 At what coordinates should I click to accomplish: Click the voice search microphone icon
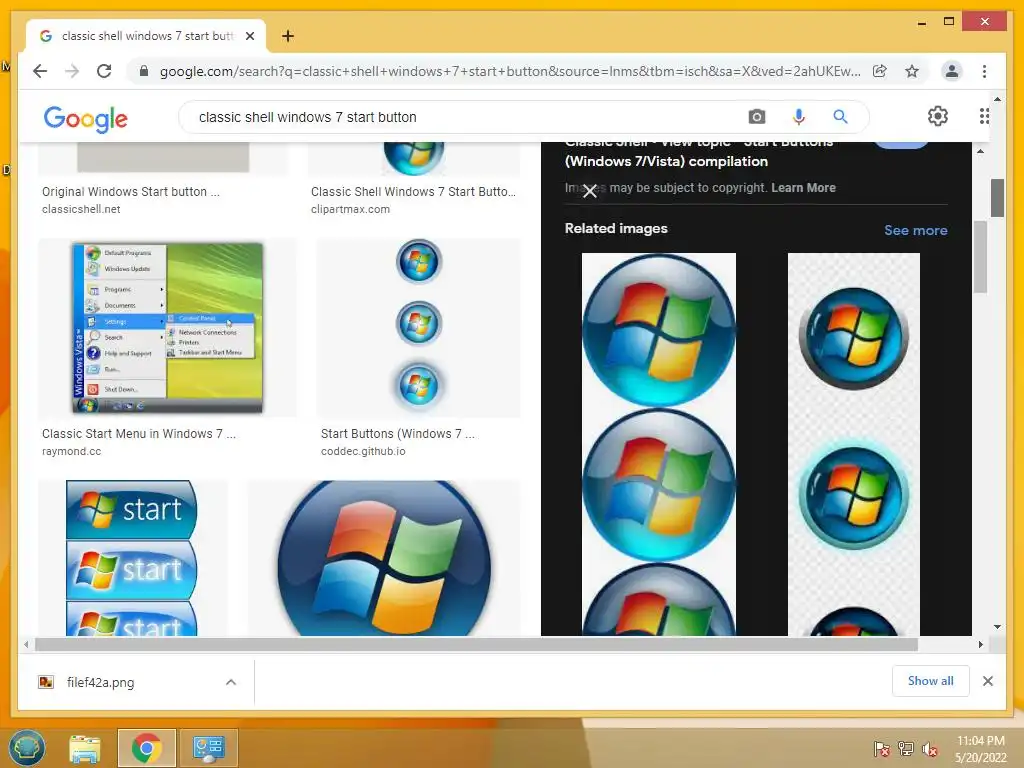pyautogui.click(x=798, y=117)
